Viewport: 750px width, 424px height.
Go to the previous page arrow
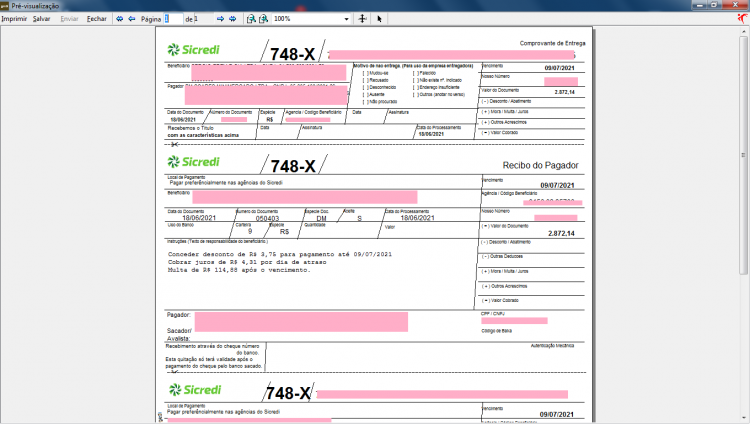[x=132, y=19]
